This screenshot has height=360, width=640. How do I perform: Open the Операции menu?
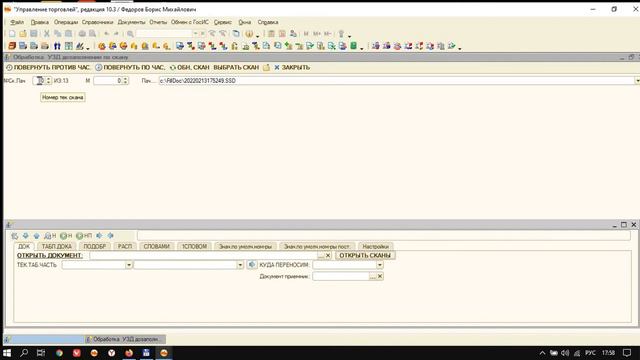click(x=66, y=22)
